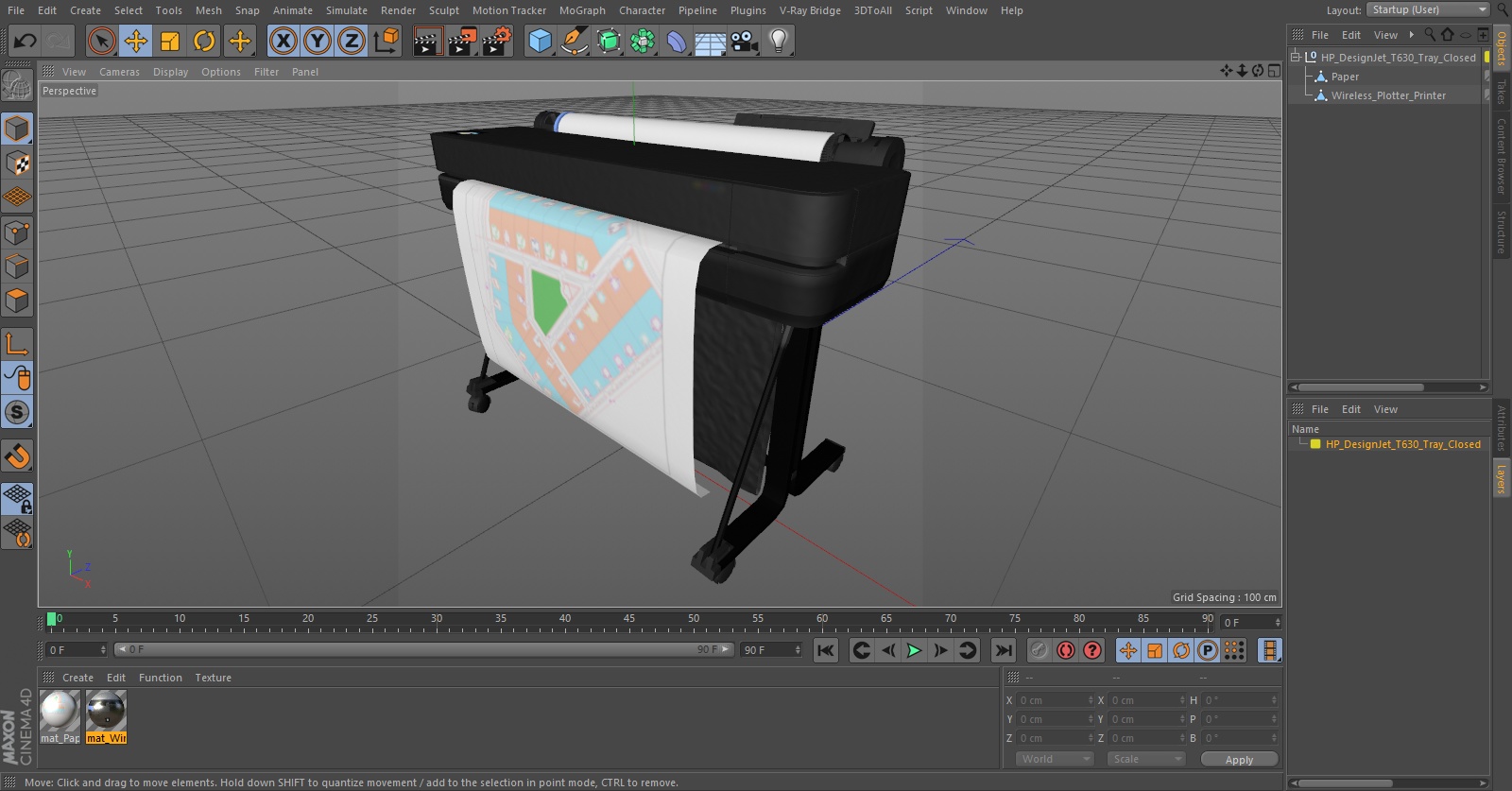
Task: Add a Floor environment object
Action: point(711,41)
